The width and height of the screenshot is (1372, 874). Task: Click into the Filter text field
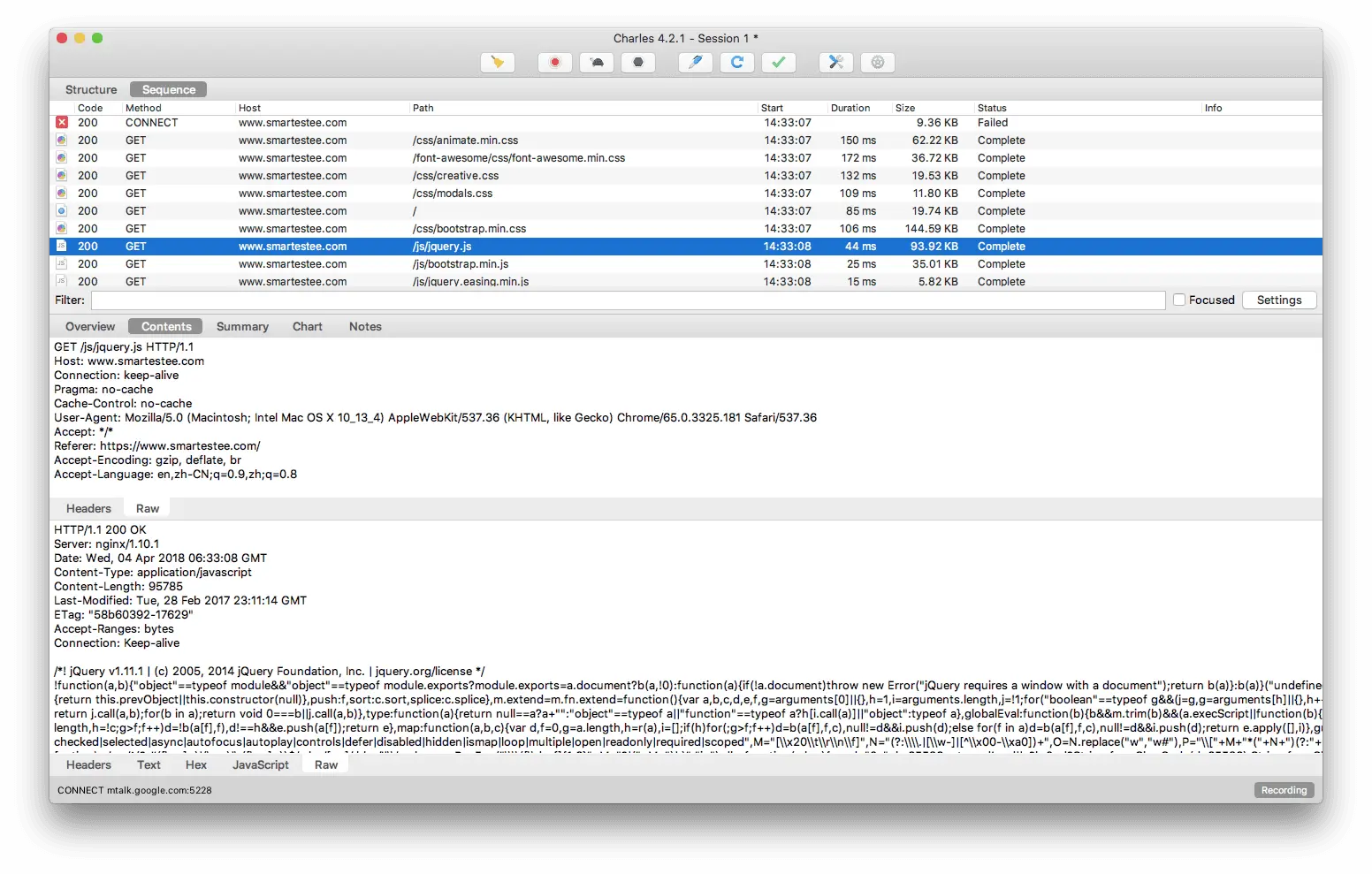coord(629,300)
